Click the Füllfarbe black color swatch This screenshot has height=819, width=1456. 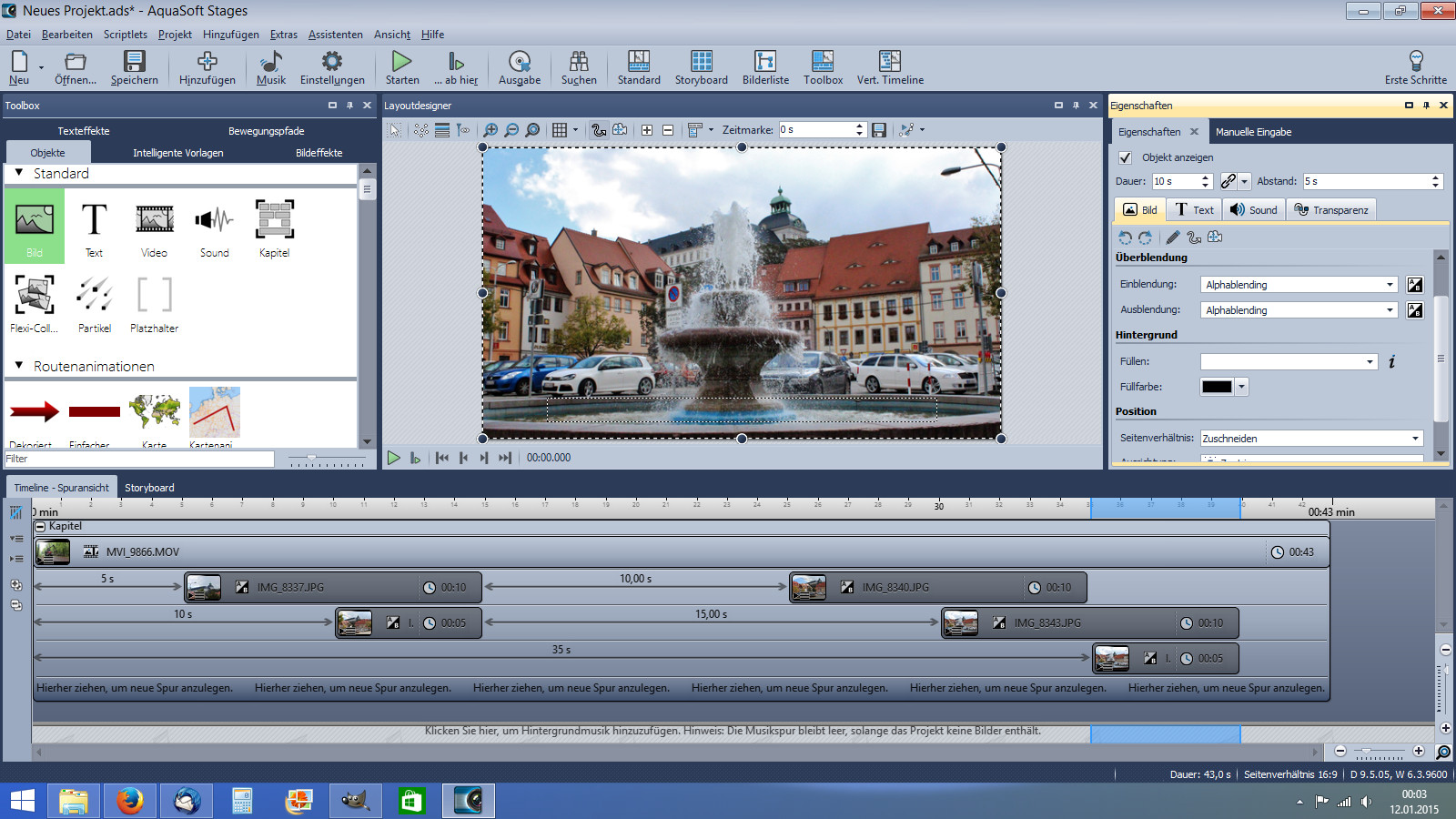[x=1217, y=387]
